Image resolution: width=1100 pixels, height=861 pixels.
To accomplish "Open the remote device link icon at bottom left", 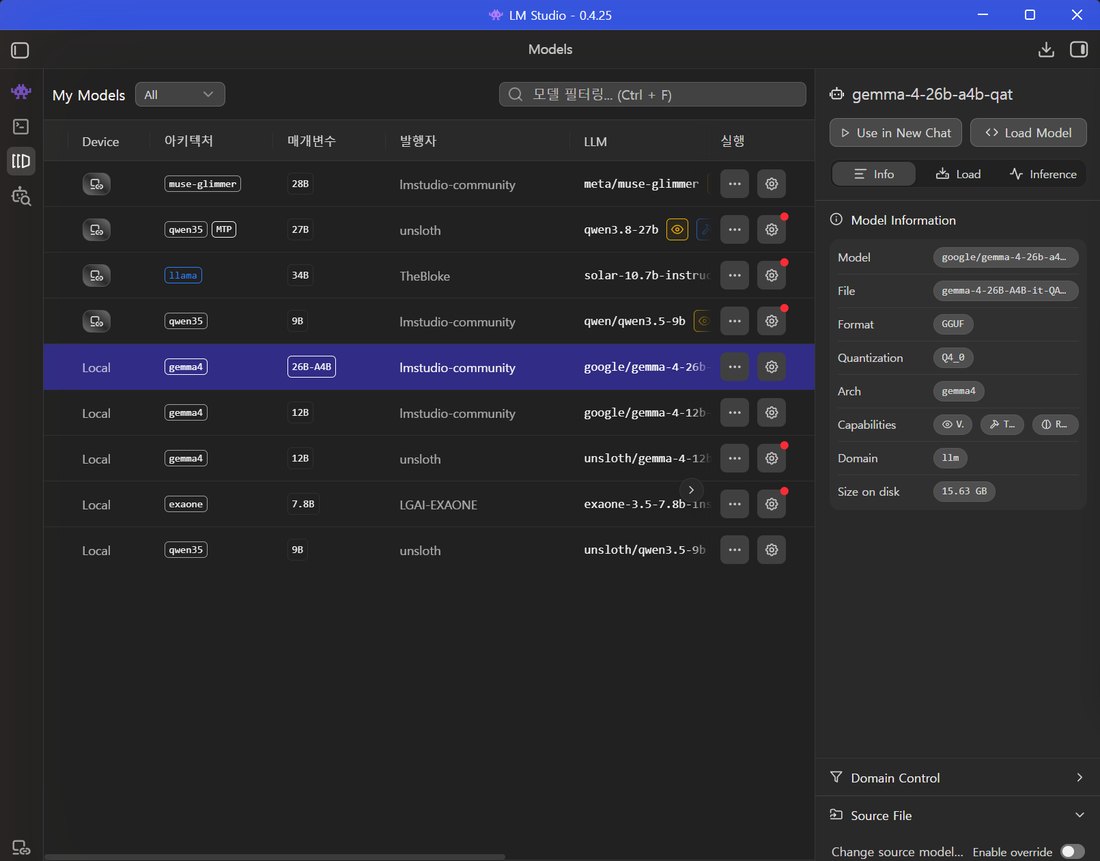I will 21,847.
